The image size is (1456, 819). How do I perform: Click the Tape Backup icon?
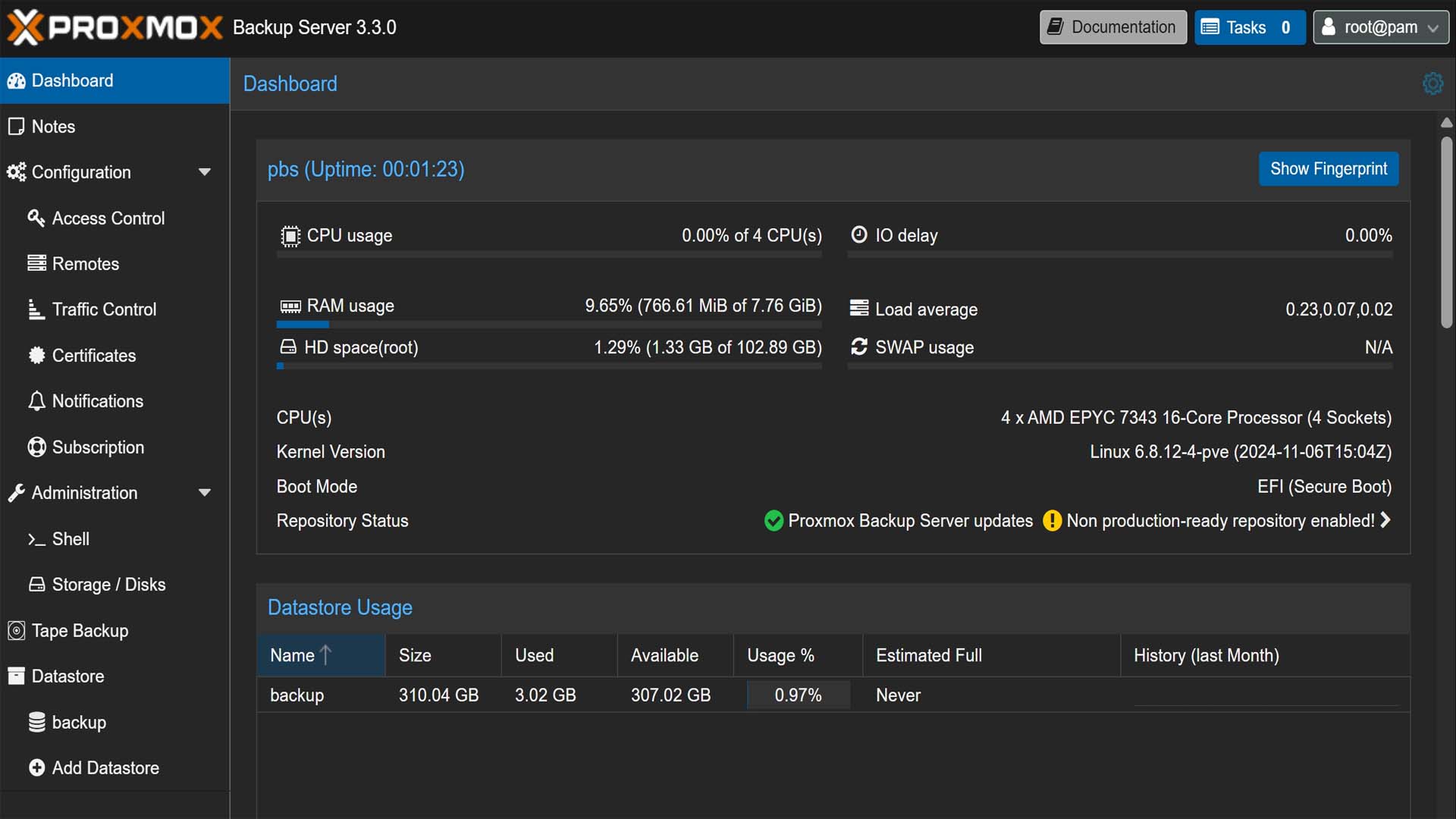coord(16,631)
